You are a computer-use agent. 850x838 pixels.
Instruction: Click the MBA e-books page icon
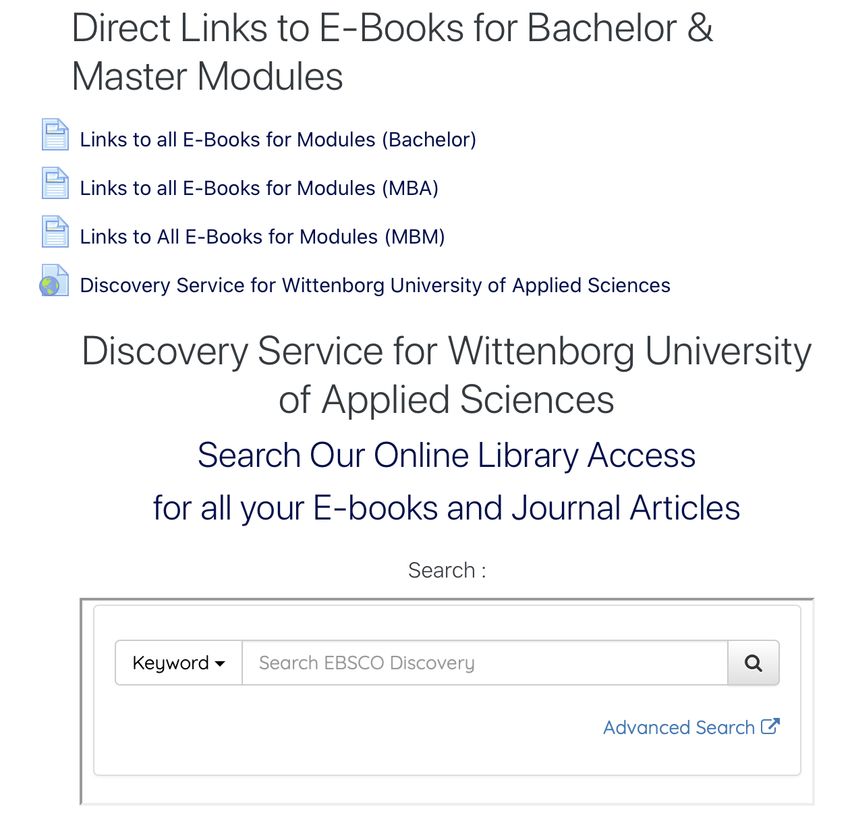click(x=55, y=183)
